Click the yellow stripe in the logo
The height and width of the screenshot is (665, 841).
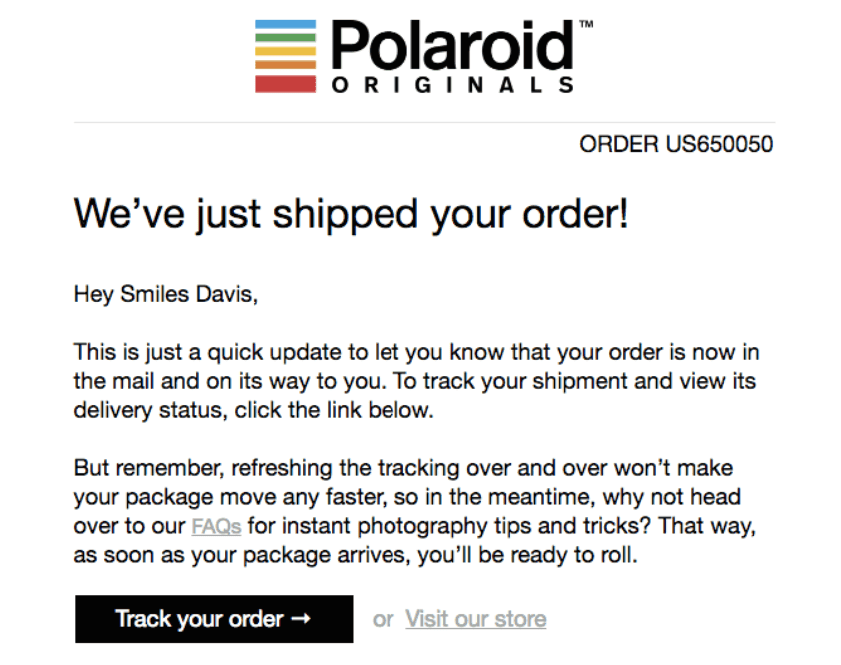286,51
